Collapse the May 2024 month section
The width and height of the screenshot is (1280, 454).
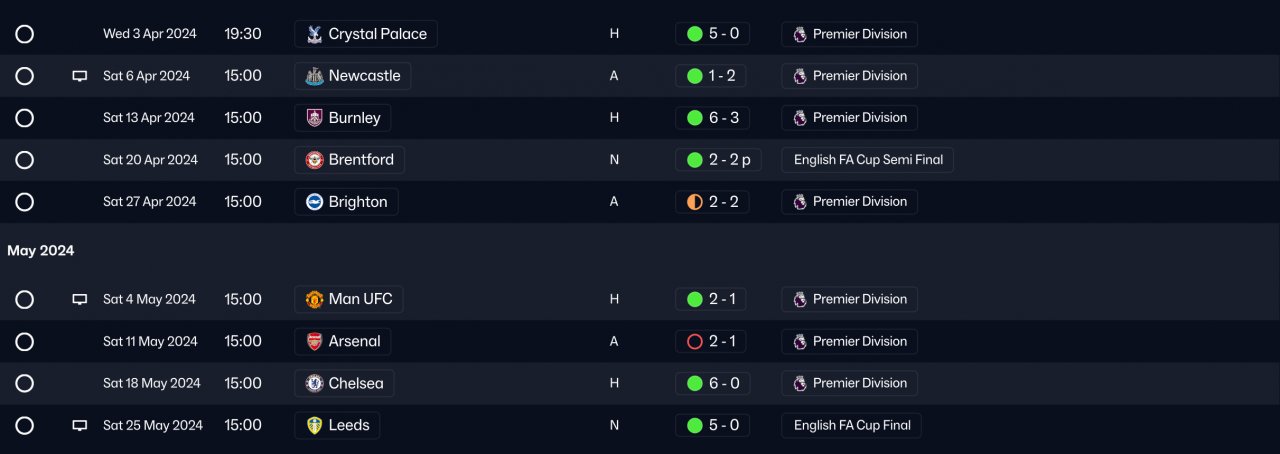(40, 251)
